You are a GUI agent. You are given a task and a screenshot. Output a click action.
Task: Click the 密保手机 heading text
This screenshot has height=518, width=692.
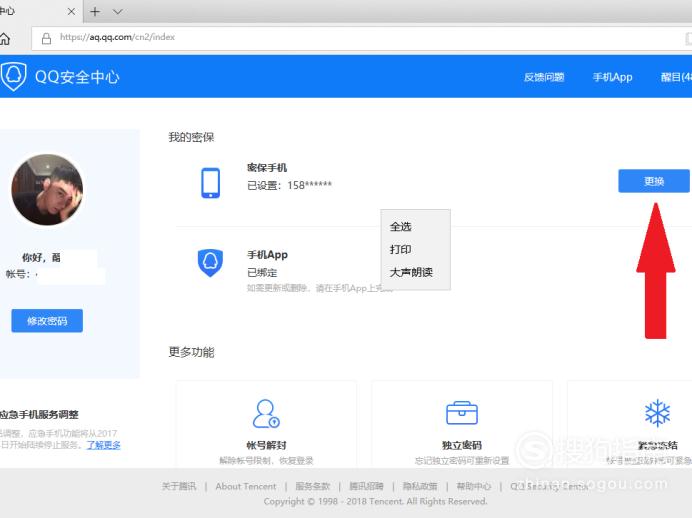267,168
